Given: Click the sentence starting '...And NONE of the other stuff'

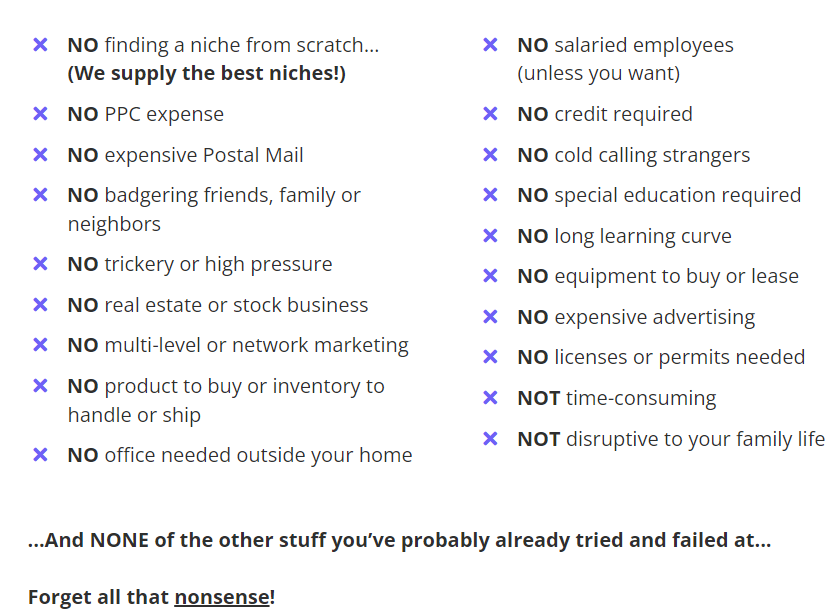Looking at the screenshot, I should (399, 541).
